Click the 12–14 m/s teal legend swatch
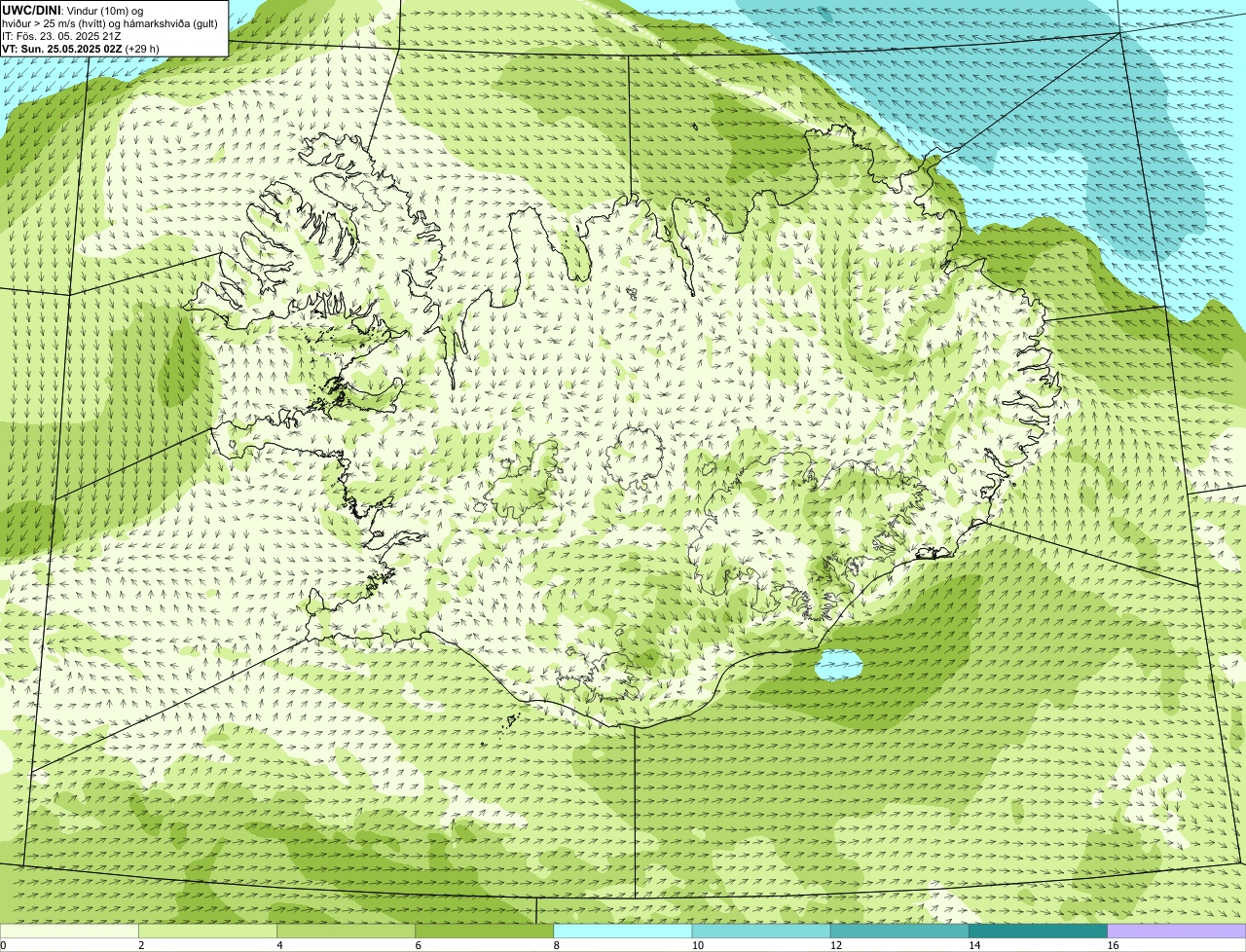Viewport: 1246px width, 952px height. (x=899, y=932)
